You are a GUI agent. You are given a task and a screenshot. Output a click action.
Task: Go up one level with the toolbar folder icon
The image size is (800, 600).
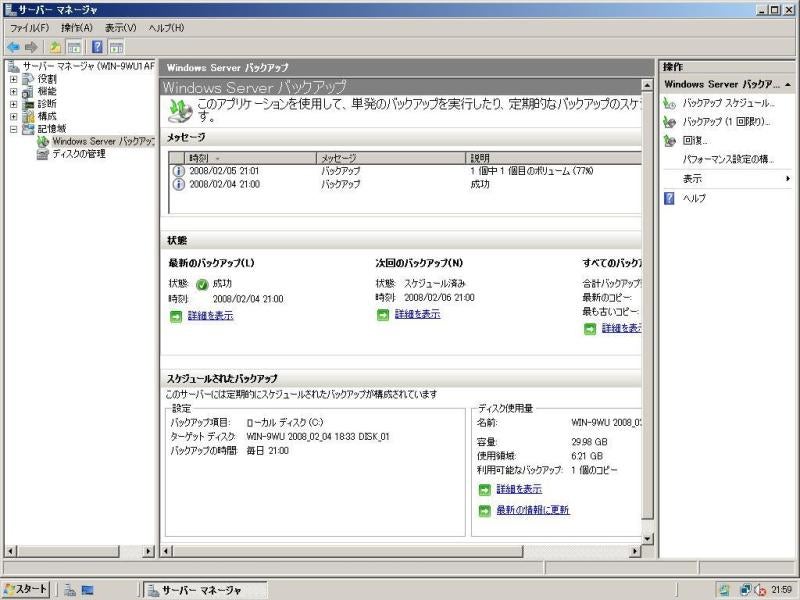[55, 47]
